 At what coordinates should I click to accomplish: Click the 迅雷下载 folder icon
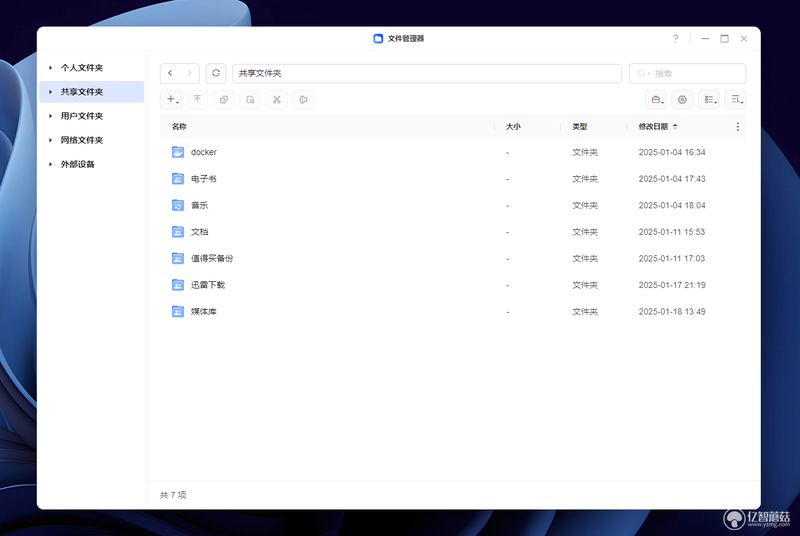(178, 285)
